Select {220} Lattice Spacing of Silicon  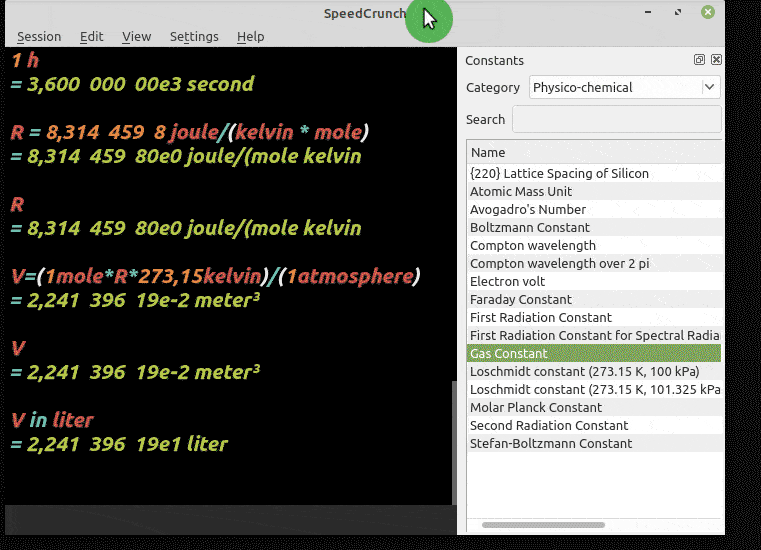point(594,174)
